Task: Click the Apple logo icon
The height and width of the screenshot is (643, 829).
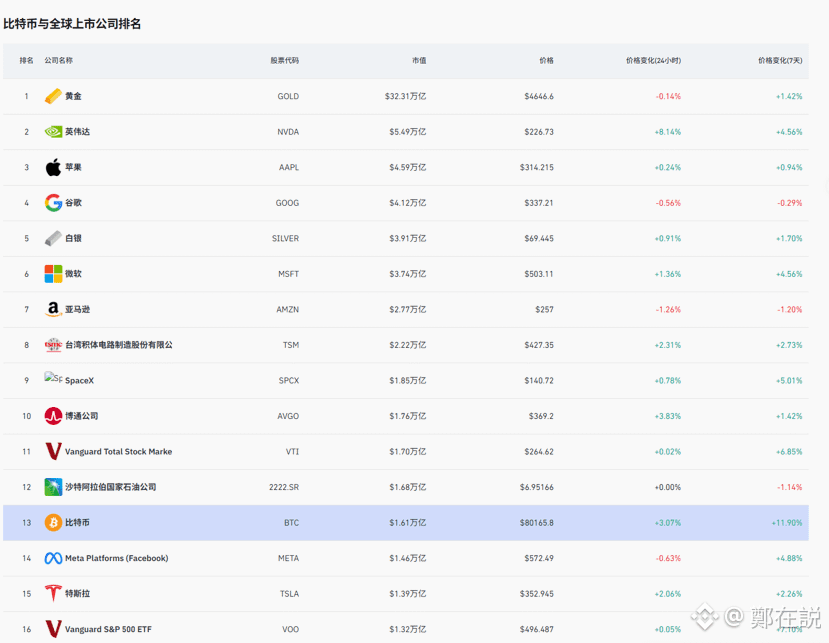Action: tap(53, 167)
